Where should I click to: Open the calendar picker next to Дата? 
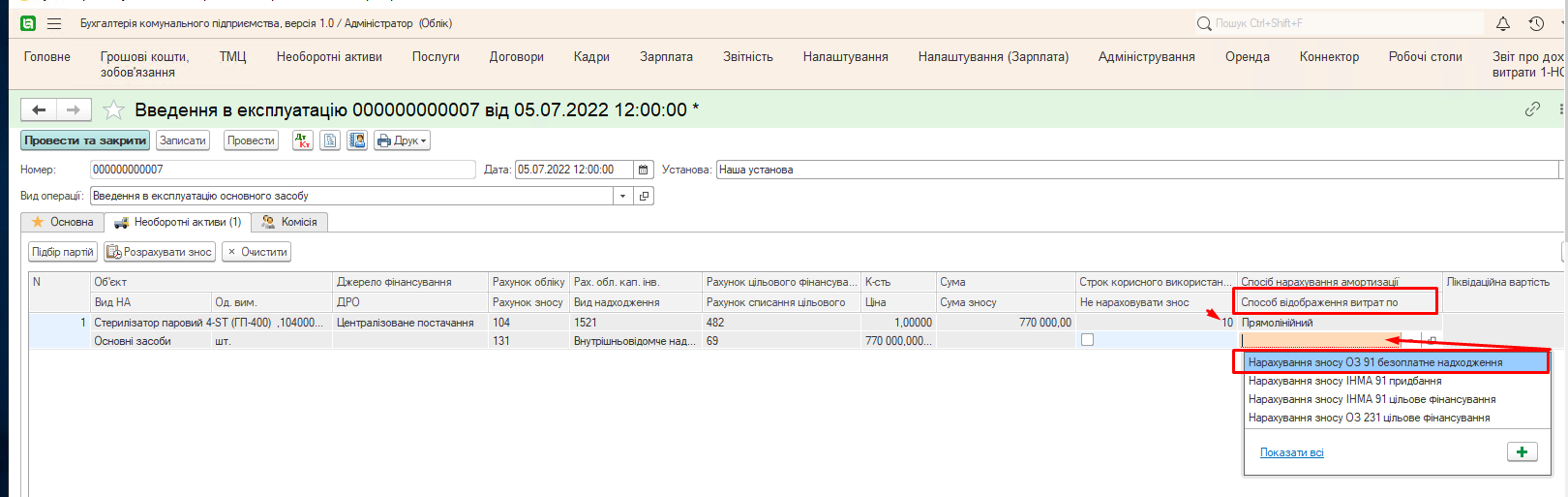(643, 170)
